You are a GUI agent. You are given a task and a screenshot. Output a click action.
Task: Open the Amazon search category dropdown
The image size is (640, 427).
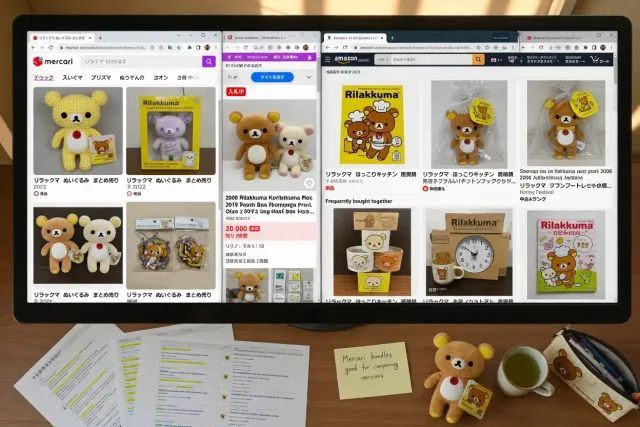pyautogui.click(x=382, y=60)
